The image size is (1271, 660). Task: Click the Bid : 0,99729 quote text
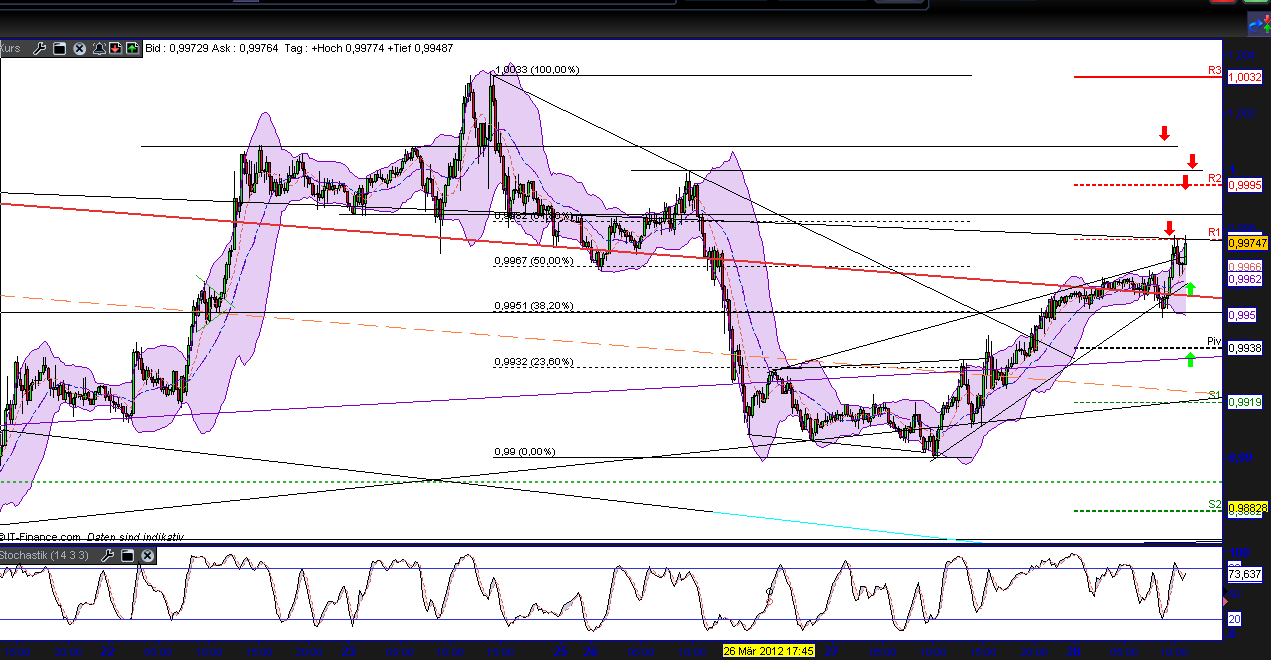pos(178,47)
